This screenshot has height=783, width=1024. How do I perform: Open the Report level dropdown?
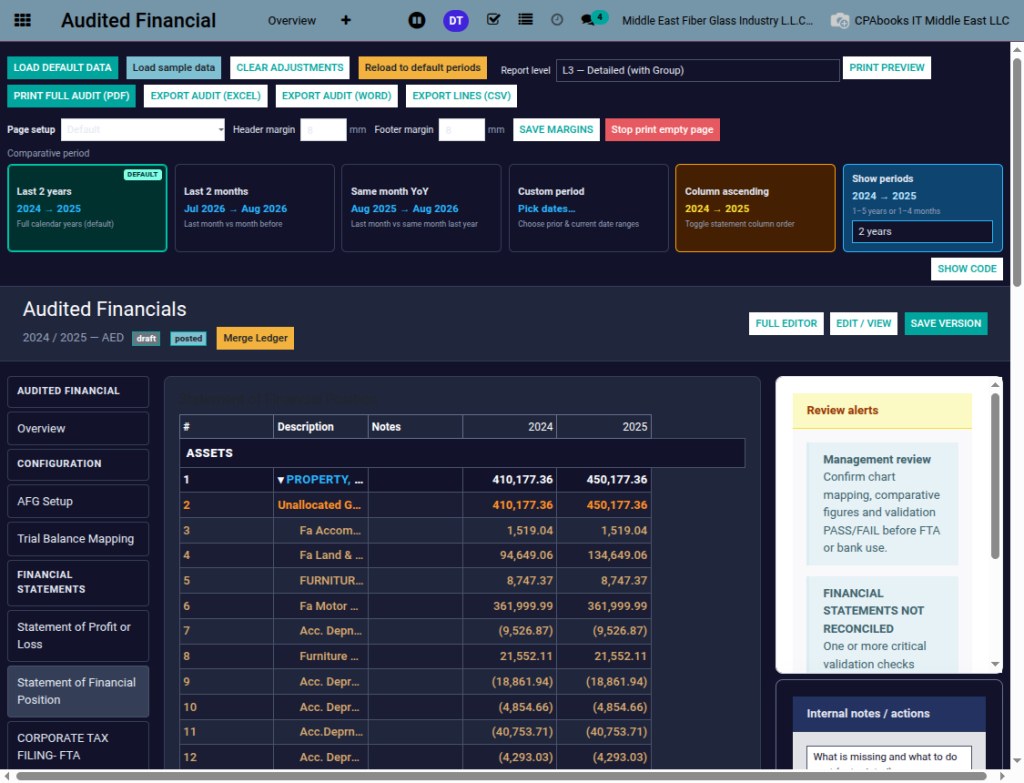coord(697,70)
